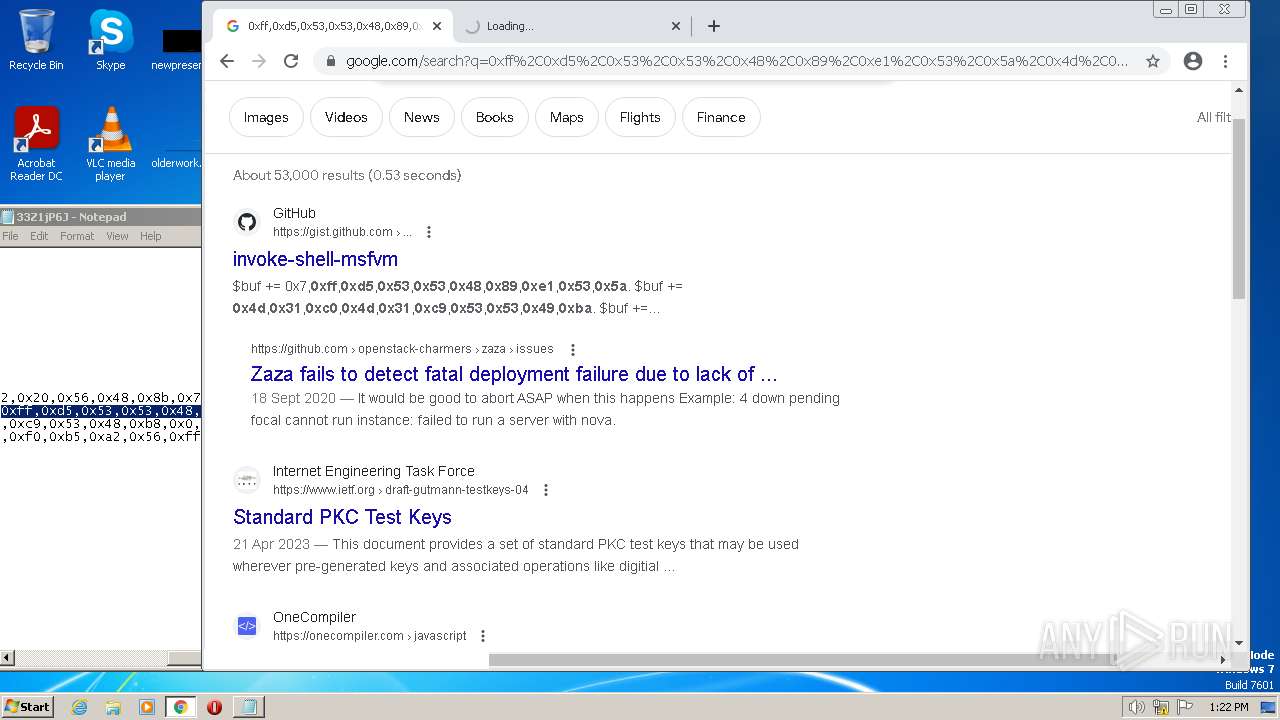Image resolution: width=1280 pixels, height=720 pixels.
Task: Go forward in Chrome
Action: coord(259,61)
